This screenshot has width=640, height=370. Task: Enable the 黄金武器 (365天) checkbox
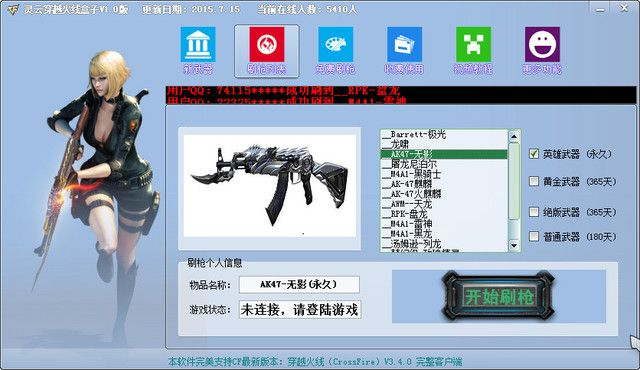[x=533, y=181]
